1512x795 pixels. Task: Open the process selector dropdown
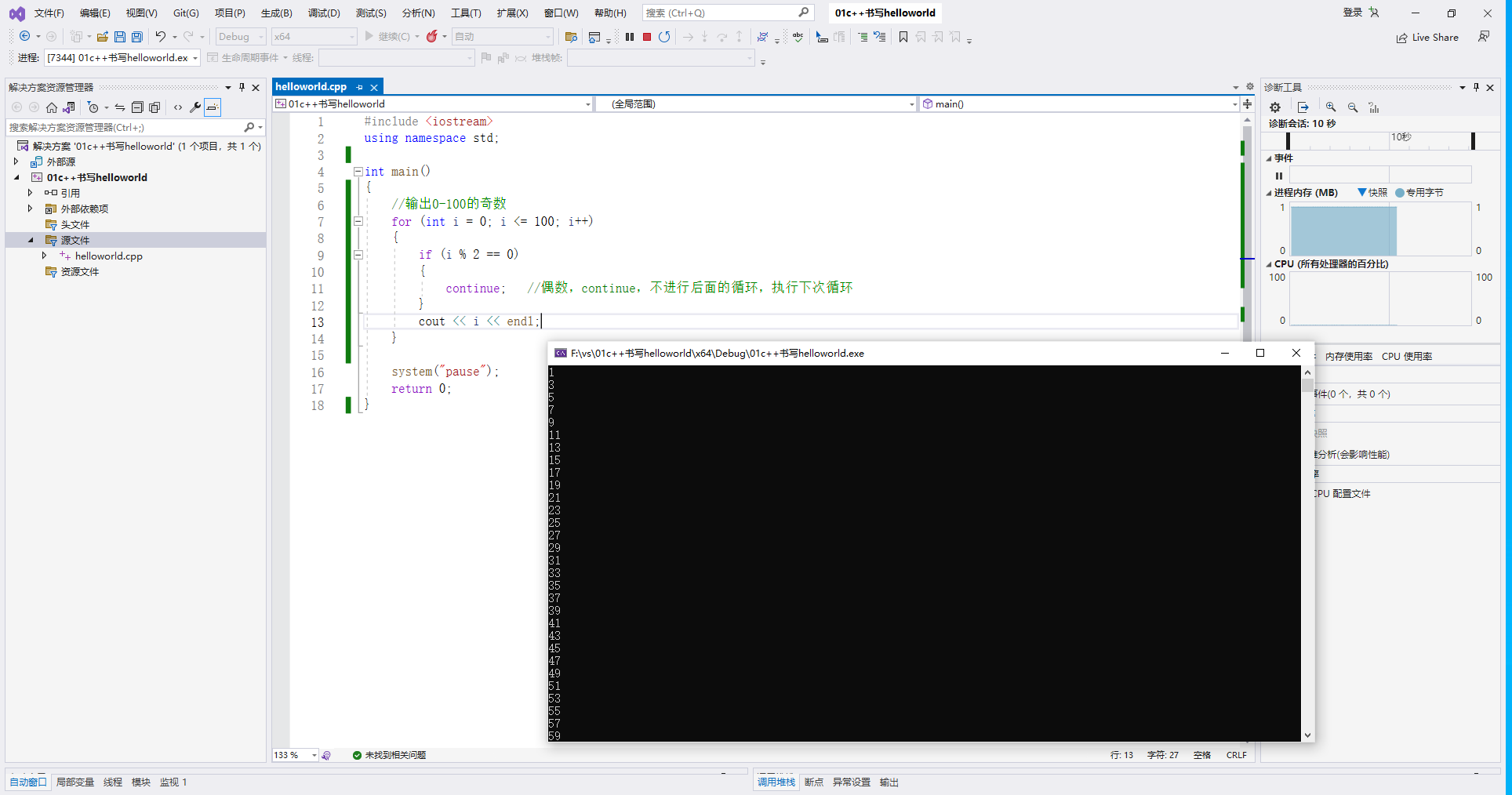tap(122, 58)
